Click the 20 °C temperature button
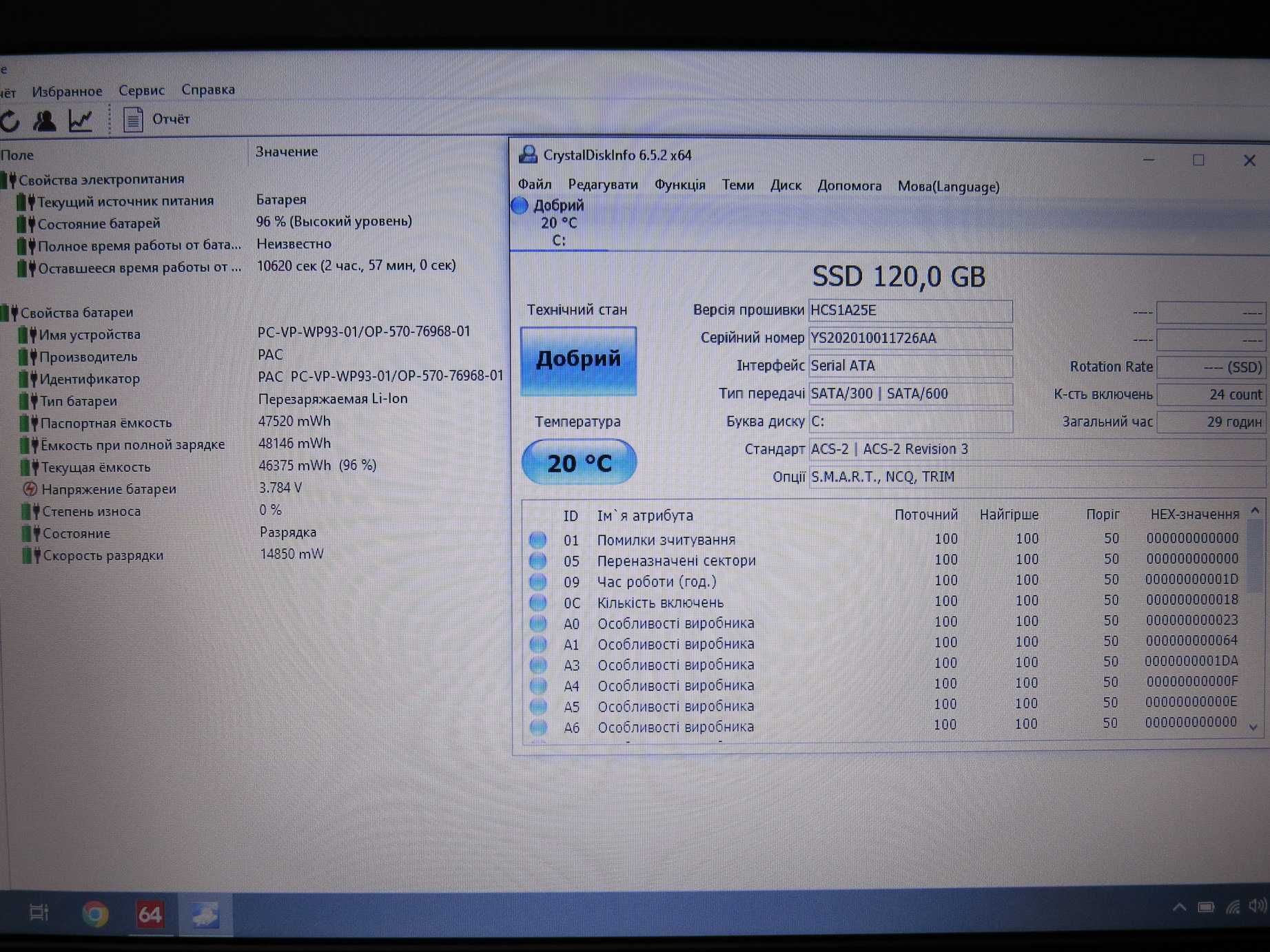1270x952 pixels. click(579, 462)
